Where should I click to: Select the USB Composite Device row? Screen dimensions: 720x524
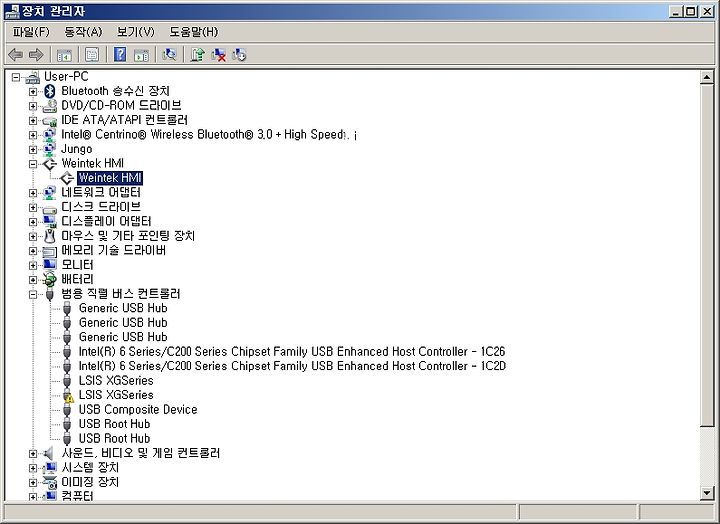point(138,410)
